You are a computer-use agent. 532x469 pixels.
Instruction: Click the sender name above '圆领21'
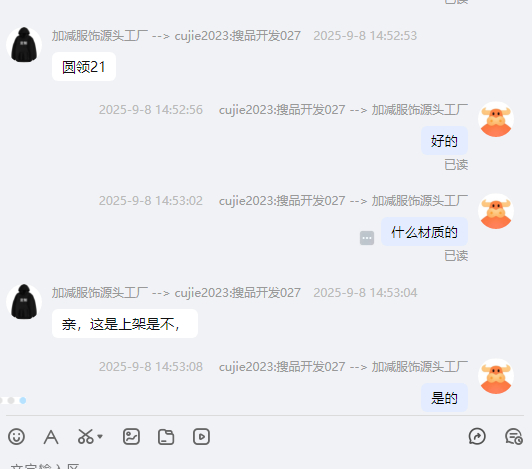pyautogui.click(x=99, y=36)
